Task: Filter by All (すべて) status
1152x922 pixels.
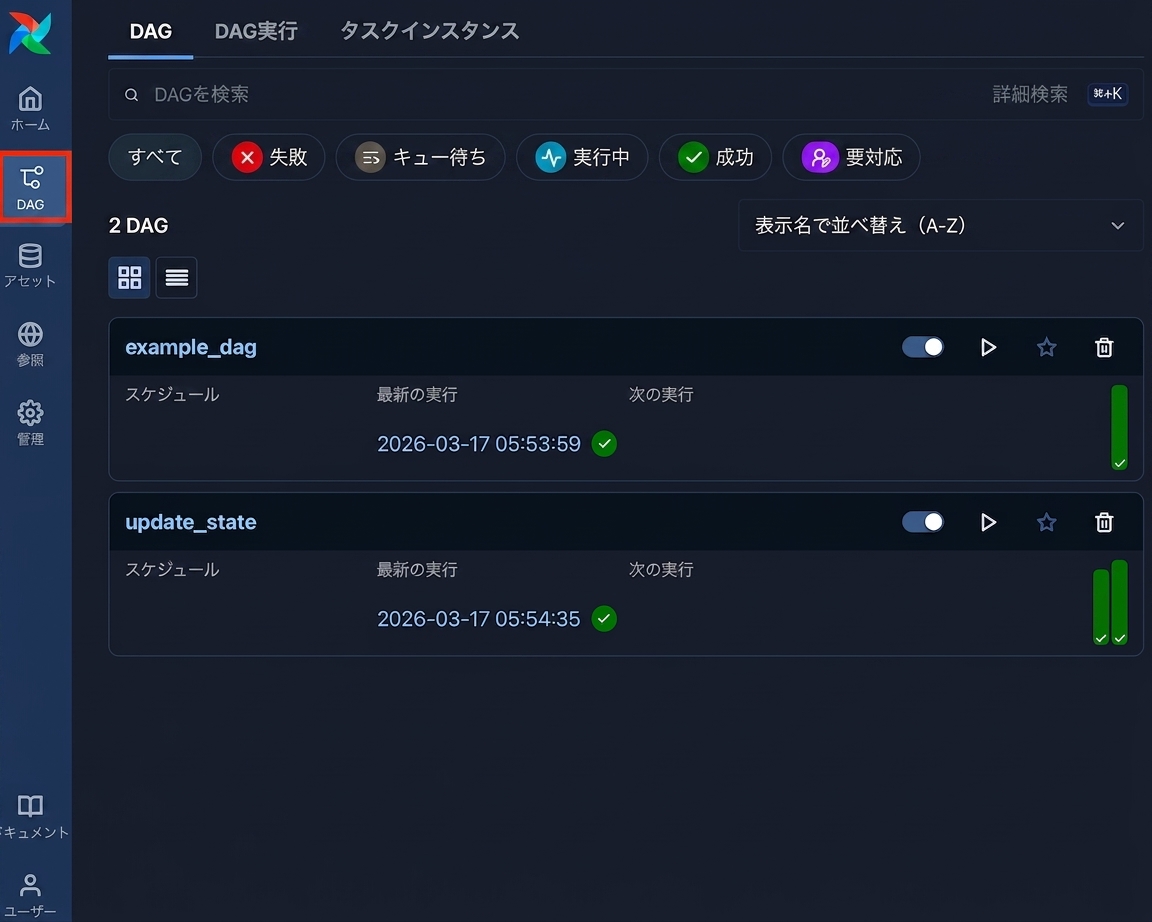Action: click(x=155, y=157)
